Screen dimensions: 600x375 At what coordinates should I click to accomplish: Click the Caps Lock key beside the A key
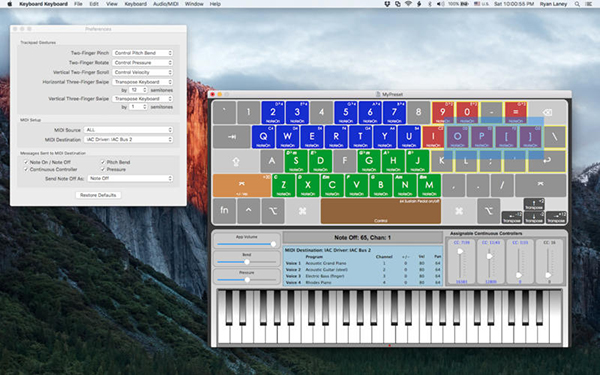[236, 161]
